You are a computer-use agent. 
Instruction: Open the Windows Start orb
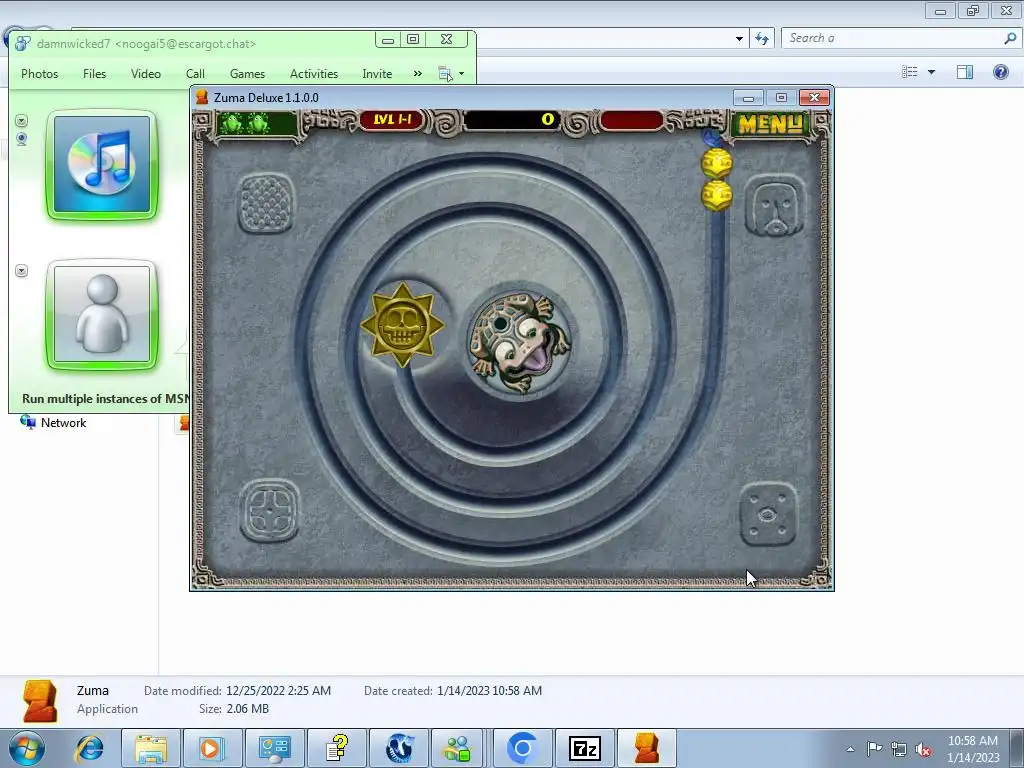(27, 748)
